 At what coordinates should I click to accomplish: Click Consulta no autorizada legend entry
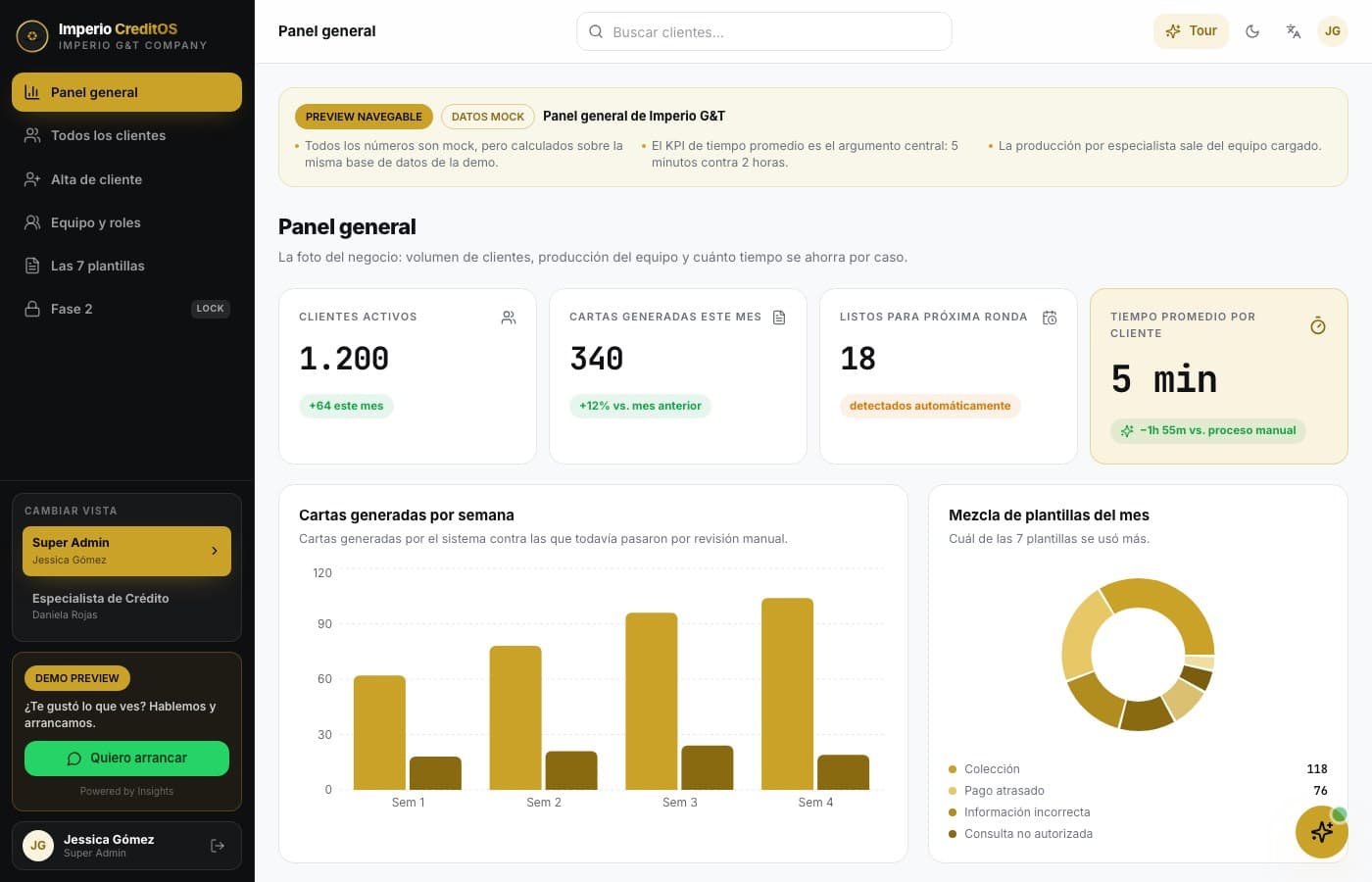coord(1028,834)
